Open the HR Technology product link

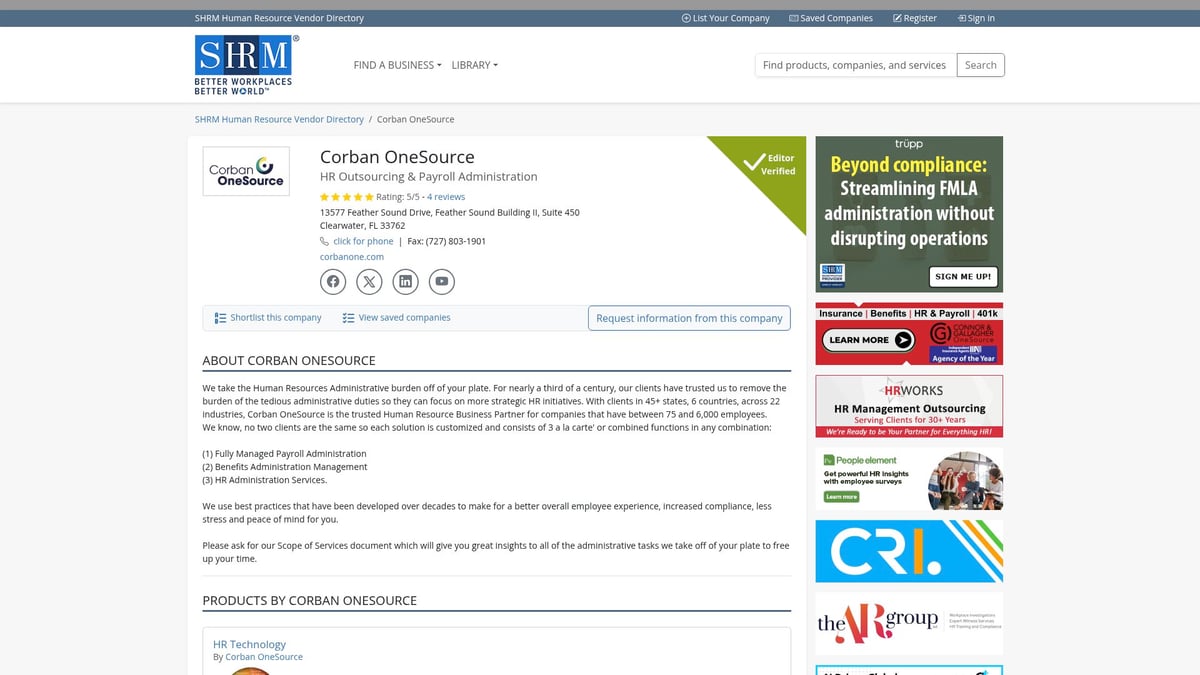pyautogui.click(x=249, y=644)
